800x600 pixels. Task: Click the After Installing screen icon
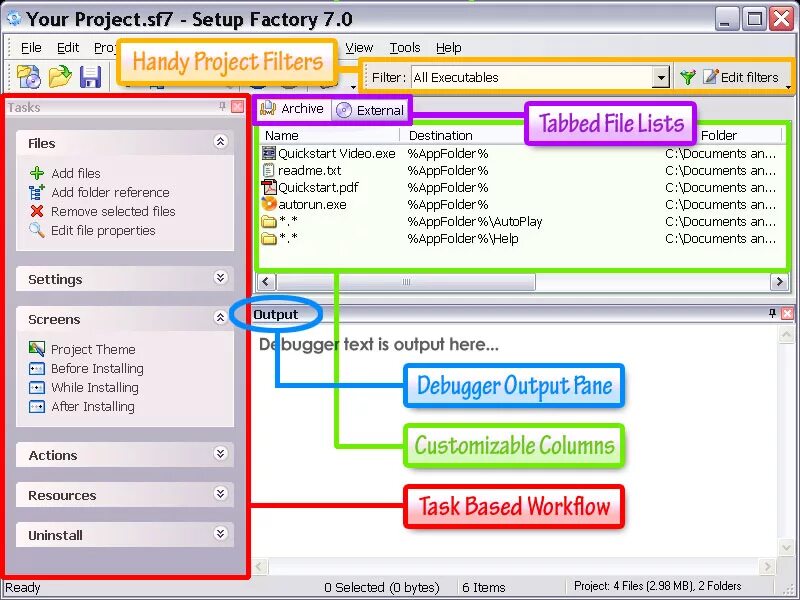point(37,407)
